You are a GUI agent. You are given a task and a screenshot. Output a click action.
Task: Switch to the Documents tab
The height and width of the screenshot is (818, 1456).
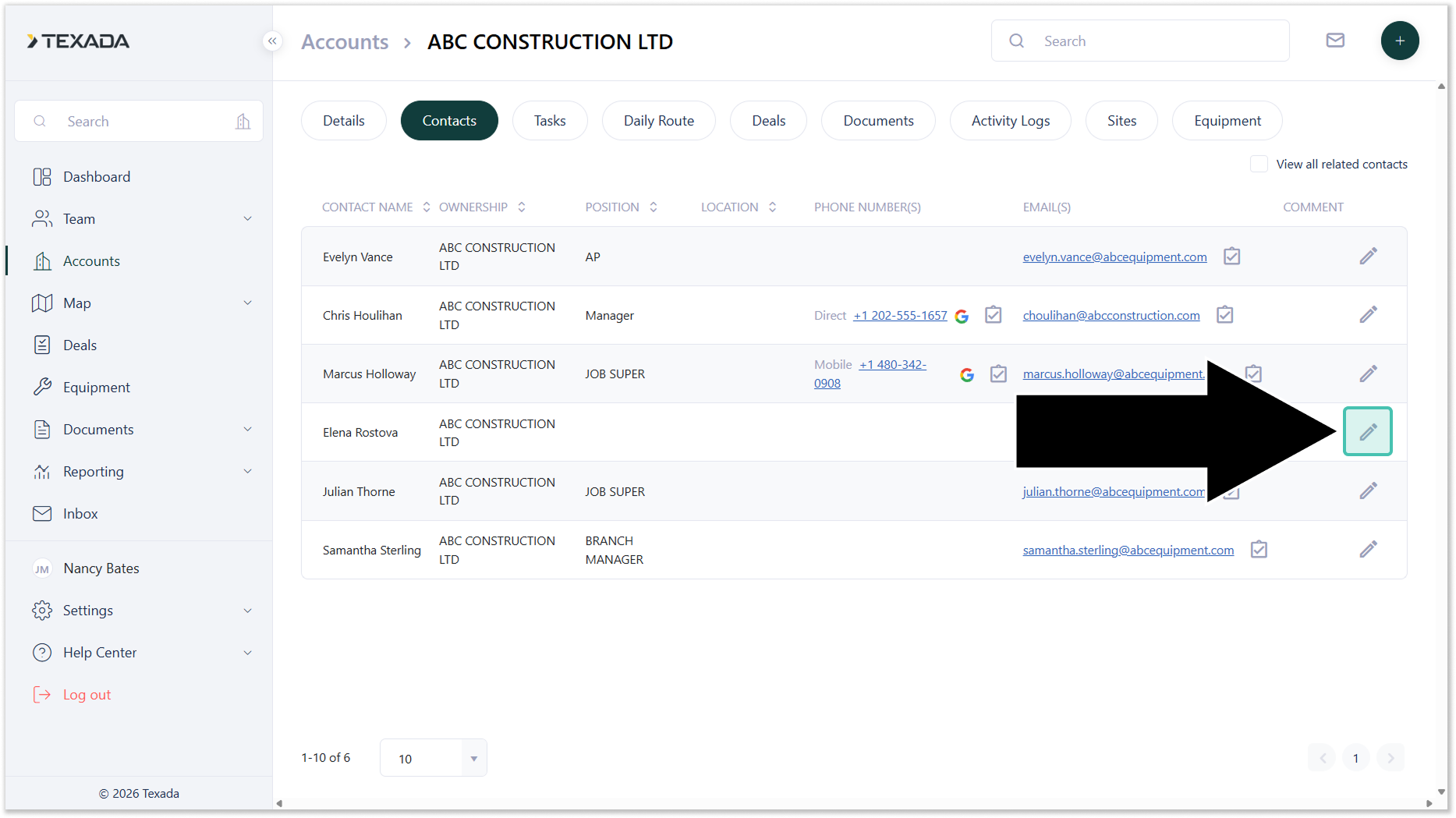click(x=878, y=121)
